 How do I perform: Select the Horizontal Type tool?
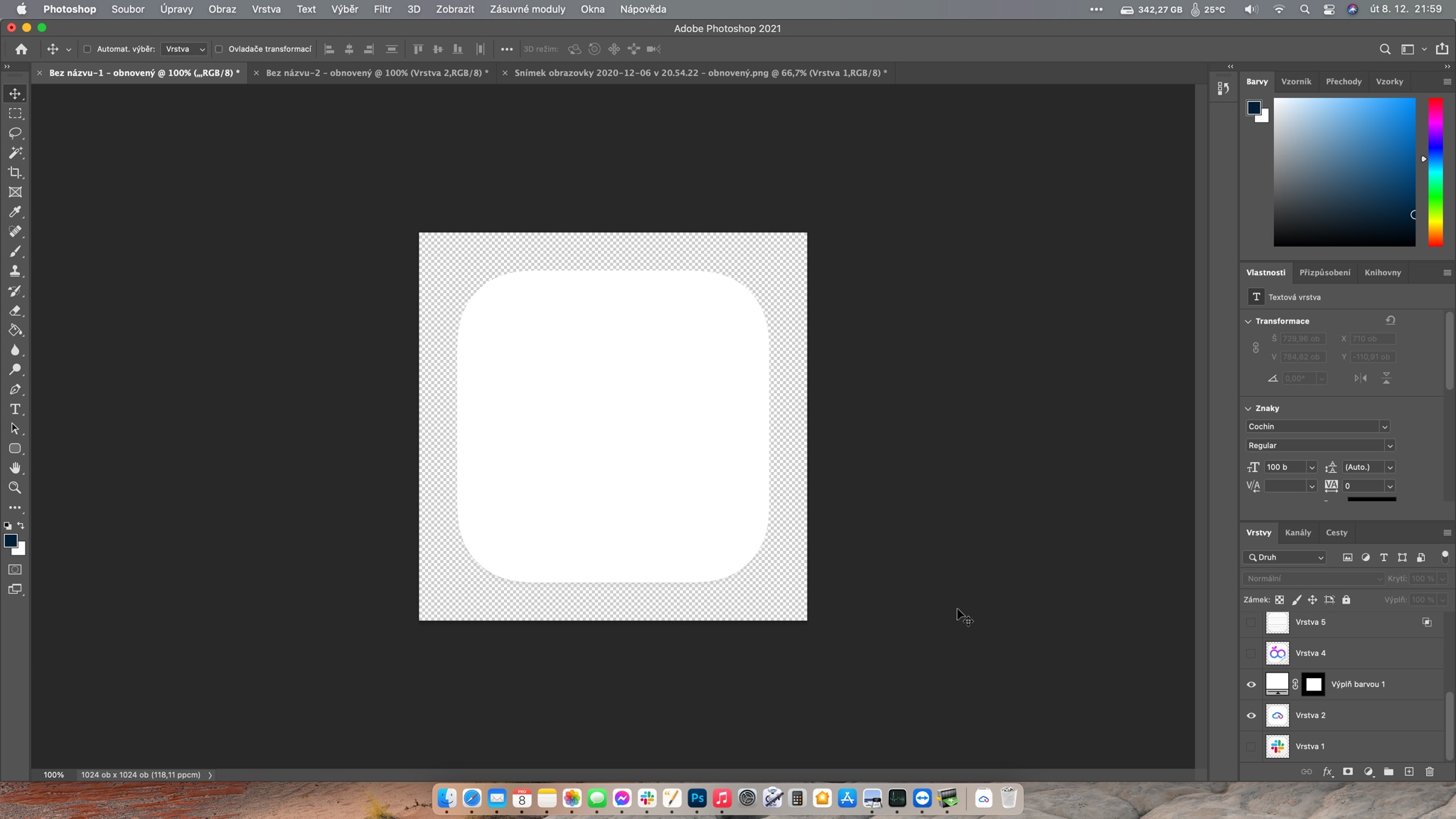(x=15, y=409)
